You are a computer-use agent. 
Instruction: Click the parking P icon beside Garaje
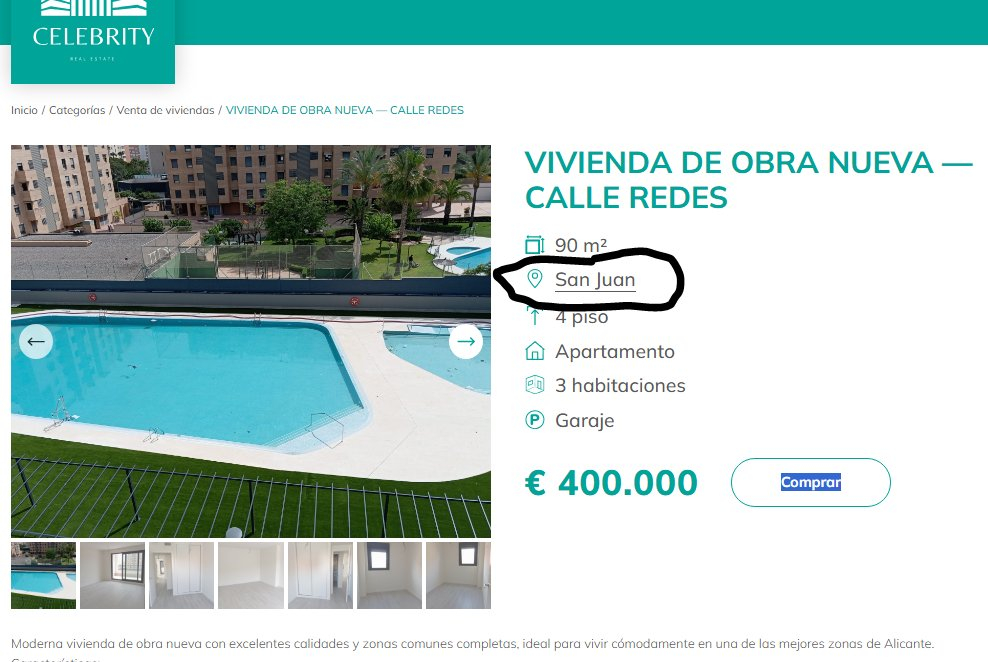coord(534,419)
